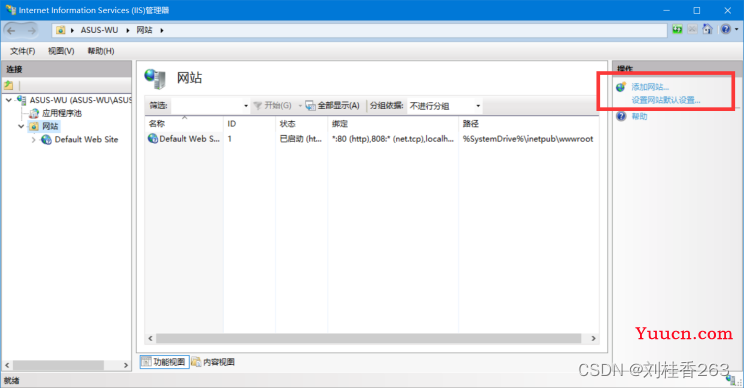Click the 开始(G) filter button
This screenshot has width=745, height=388.
(273, 105)
